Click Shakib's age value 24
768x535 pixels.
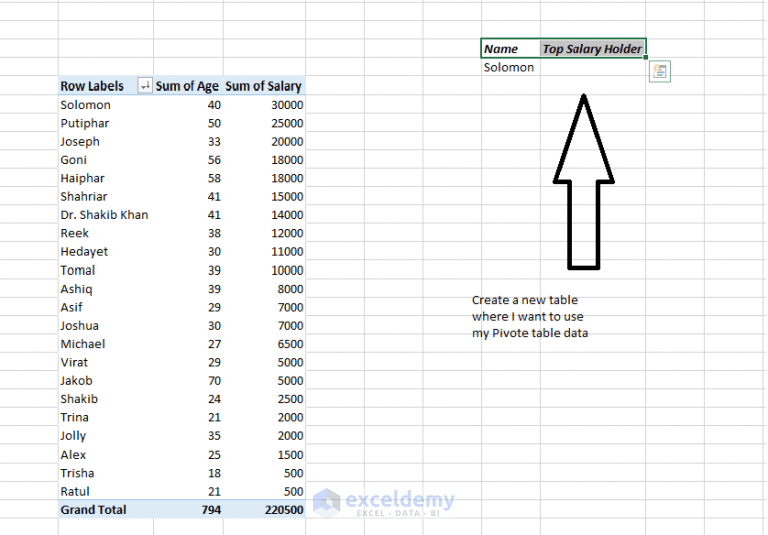[x=214, y=399]
